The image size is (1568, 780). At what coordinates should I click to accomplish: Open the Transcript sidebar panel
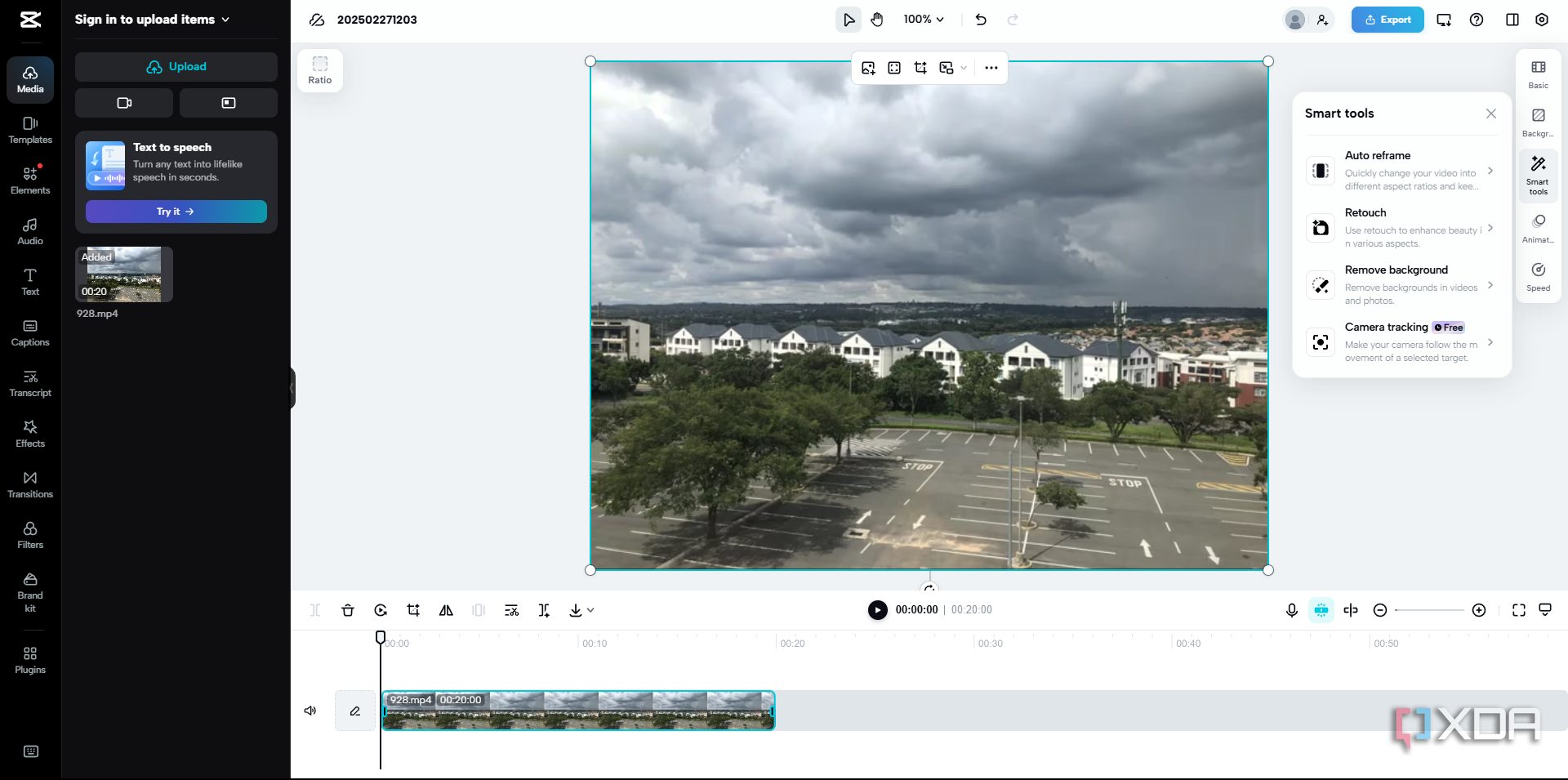pos(30,383)
